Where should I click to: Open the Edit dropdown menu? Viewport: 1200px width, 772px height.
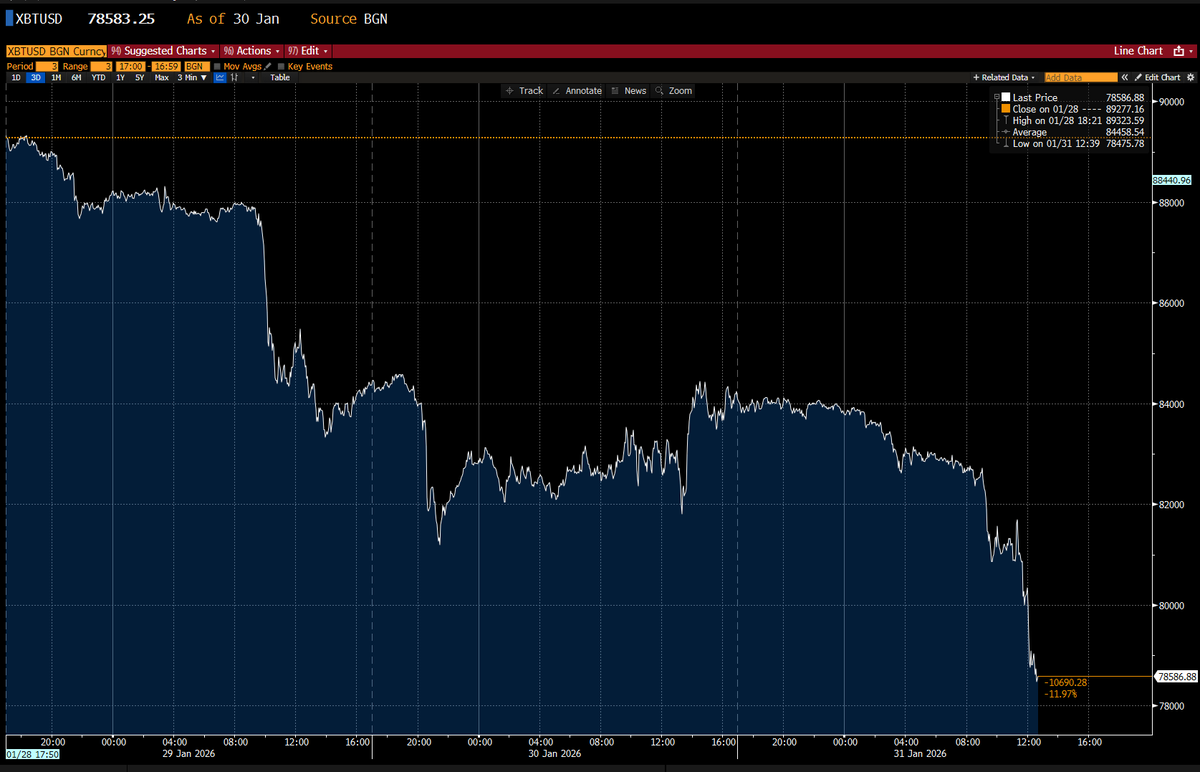click(307, 51)
